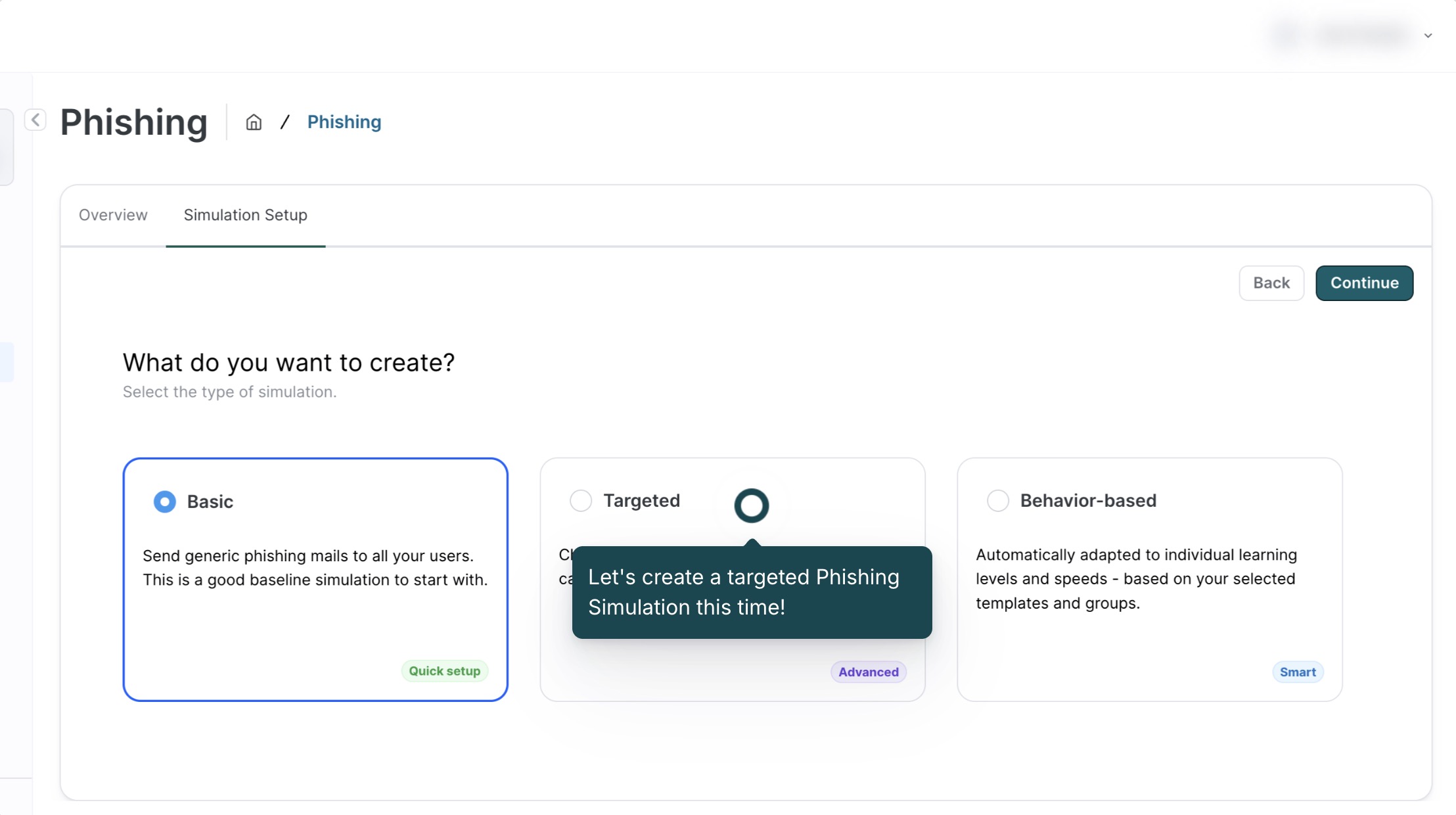Select the Targeted radio button
The image size is (1456, 815).
point(581,500)
